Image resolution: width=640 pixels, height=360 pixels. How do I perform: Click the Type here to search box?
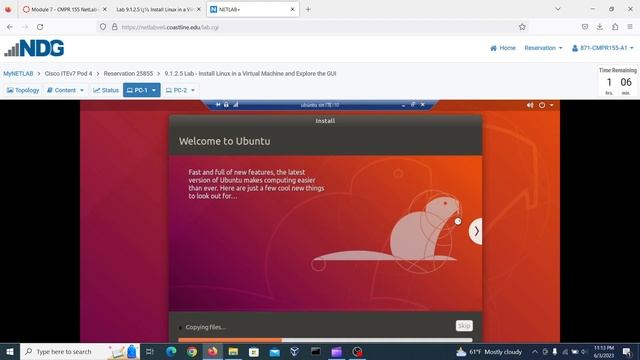(x=80, y=351)
